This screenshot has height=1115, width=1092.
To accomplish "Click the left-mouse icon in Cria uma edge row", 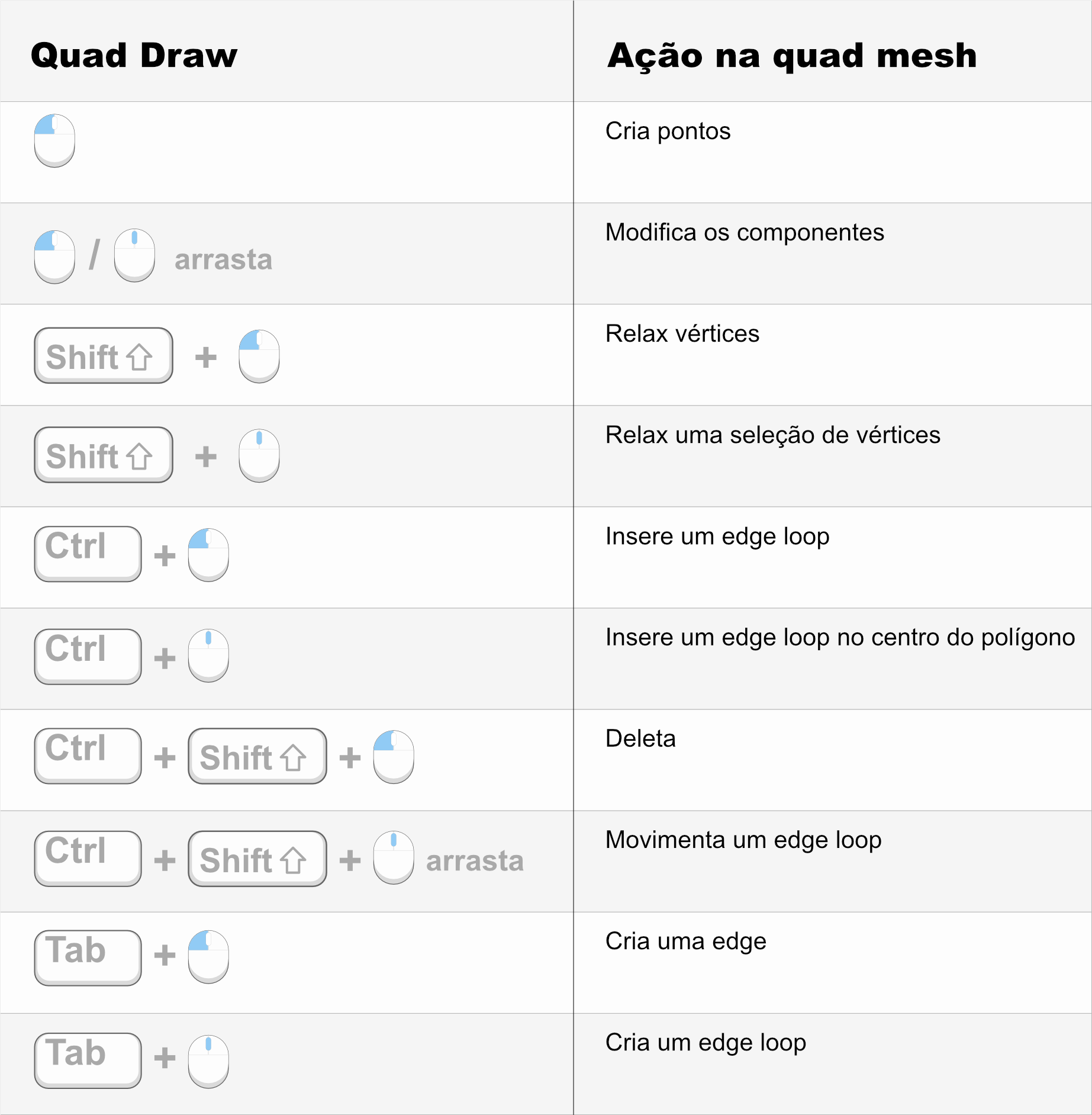I will click(208, 957).
